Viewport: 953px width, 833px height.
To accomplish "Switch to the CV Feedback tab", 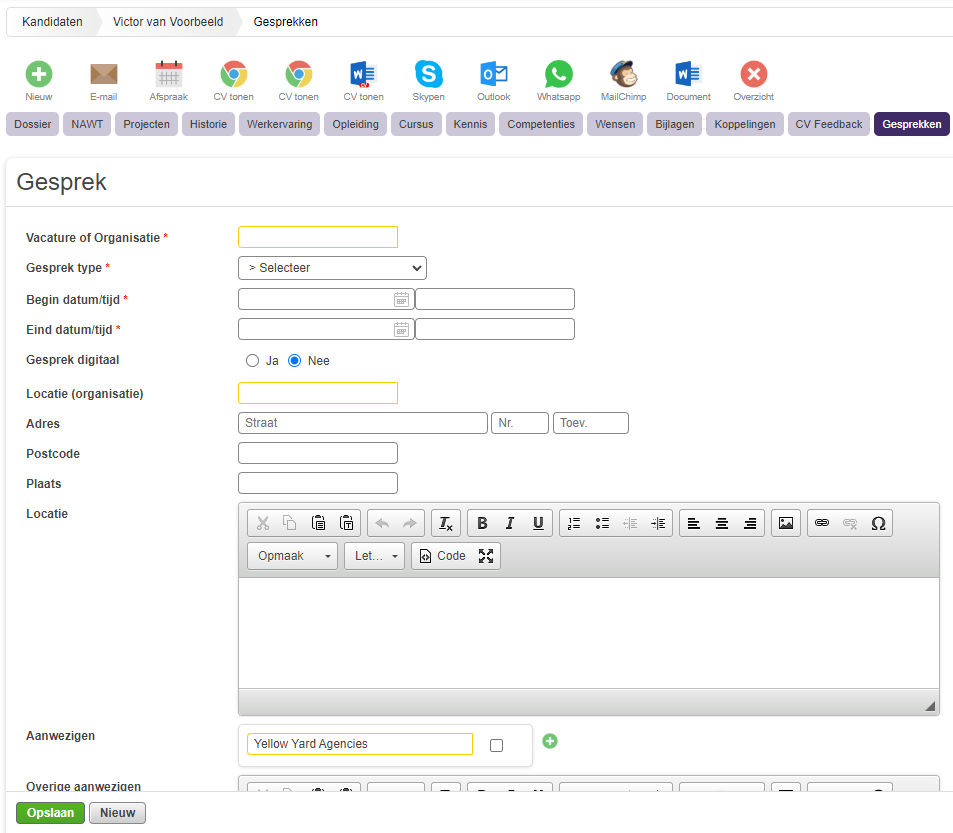I will [829, 124].
